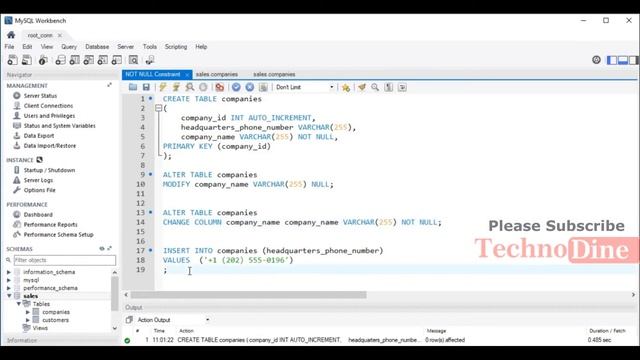The height and width of the screenshot is (360, 640).
Task: Toggle invisible characters display
Action: click(389, 87)
